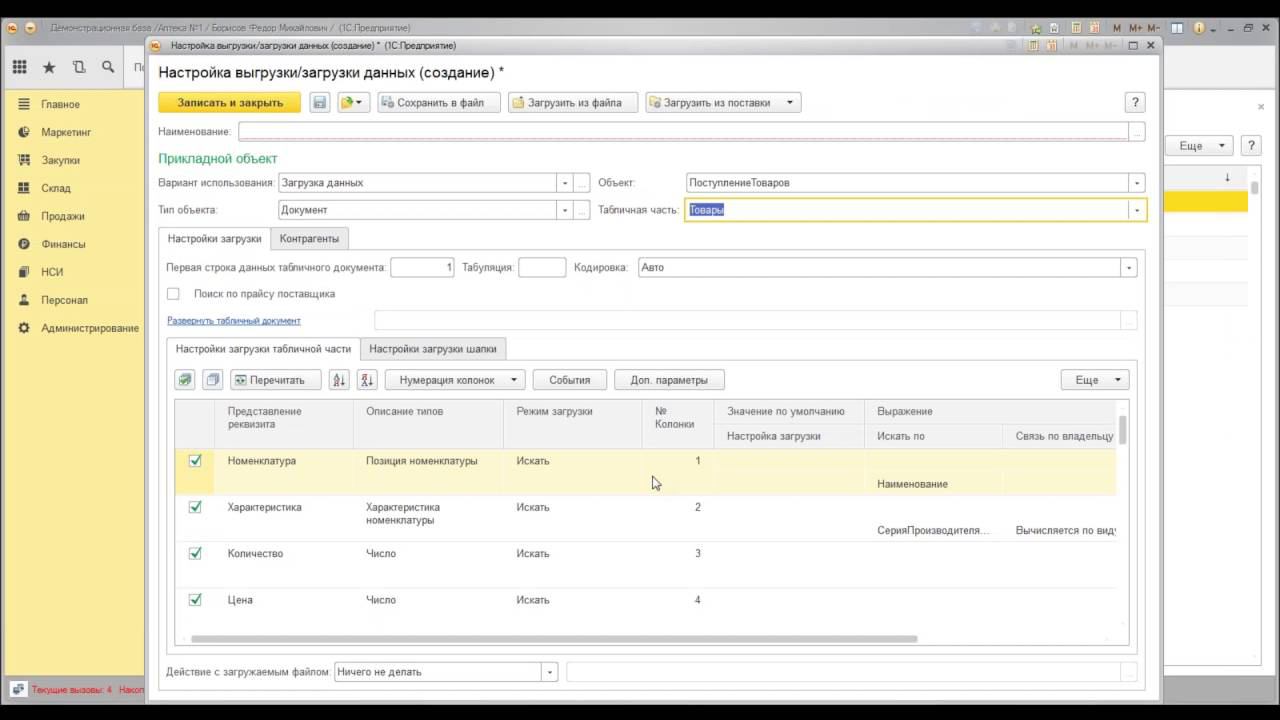Open the calendar icon in main title bar
Viewport: 1280px width, 720px height.
coord(1094,28)
